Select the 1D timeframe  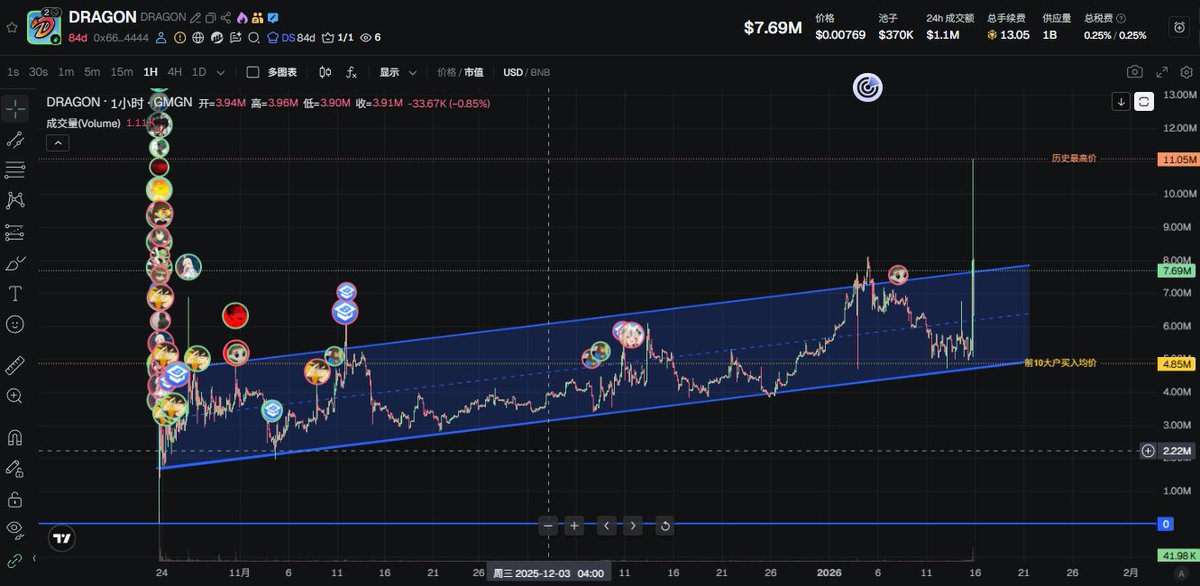[x=199, y=72]
